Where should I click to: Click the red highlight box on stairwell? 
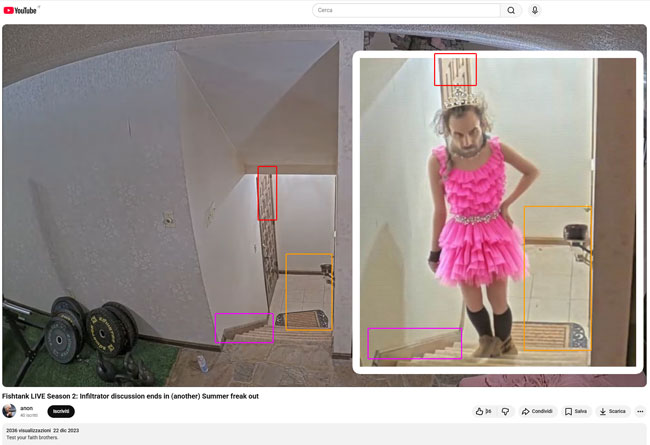click(267, 193)
